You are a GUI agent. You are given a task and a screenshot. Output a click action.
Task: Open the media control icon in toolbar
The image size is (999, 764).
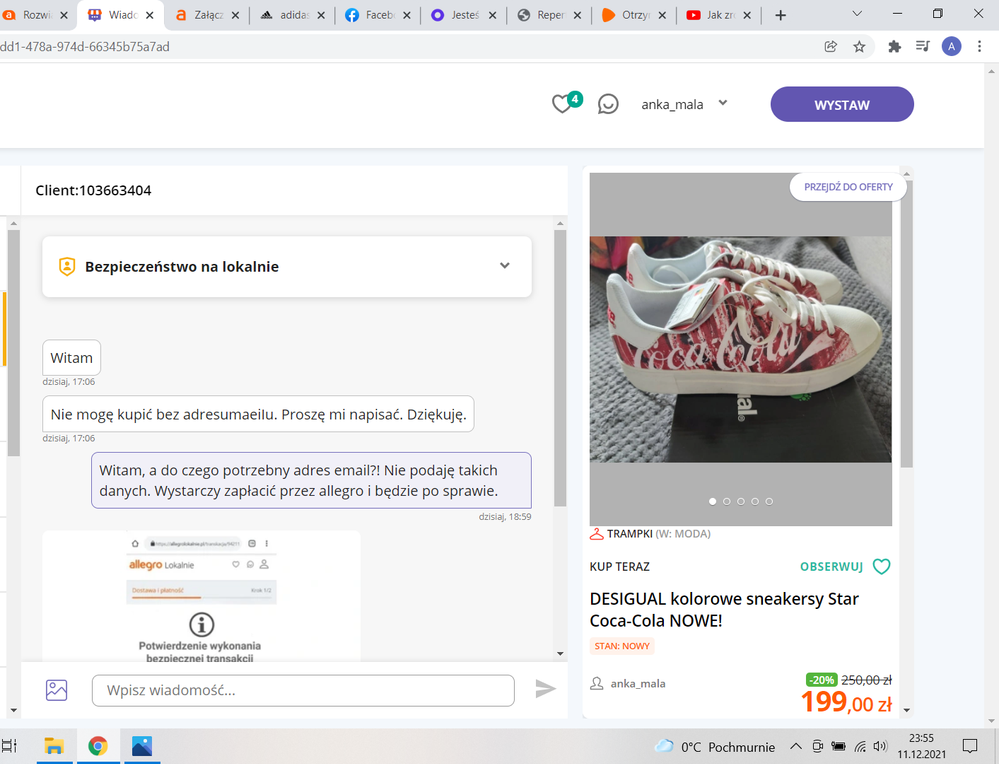point(923,47)
